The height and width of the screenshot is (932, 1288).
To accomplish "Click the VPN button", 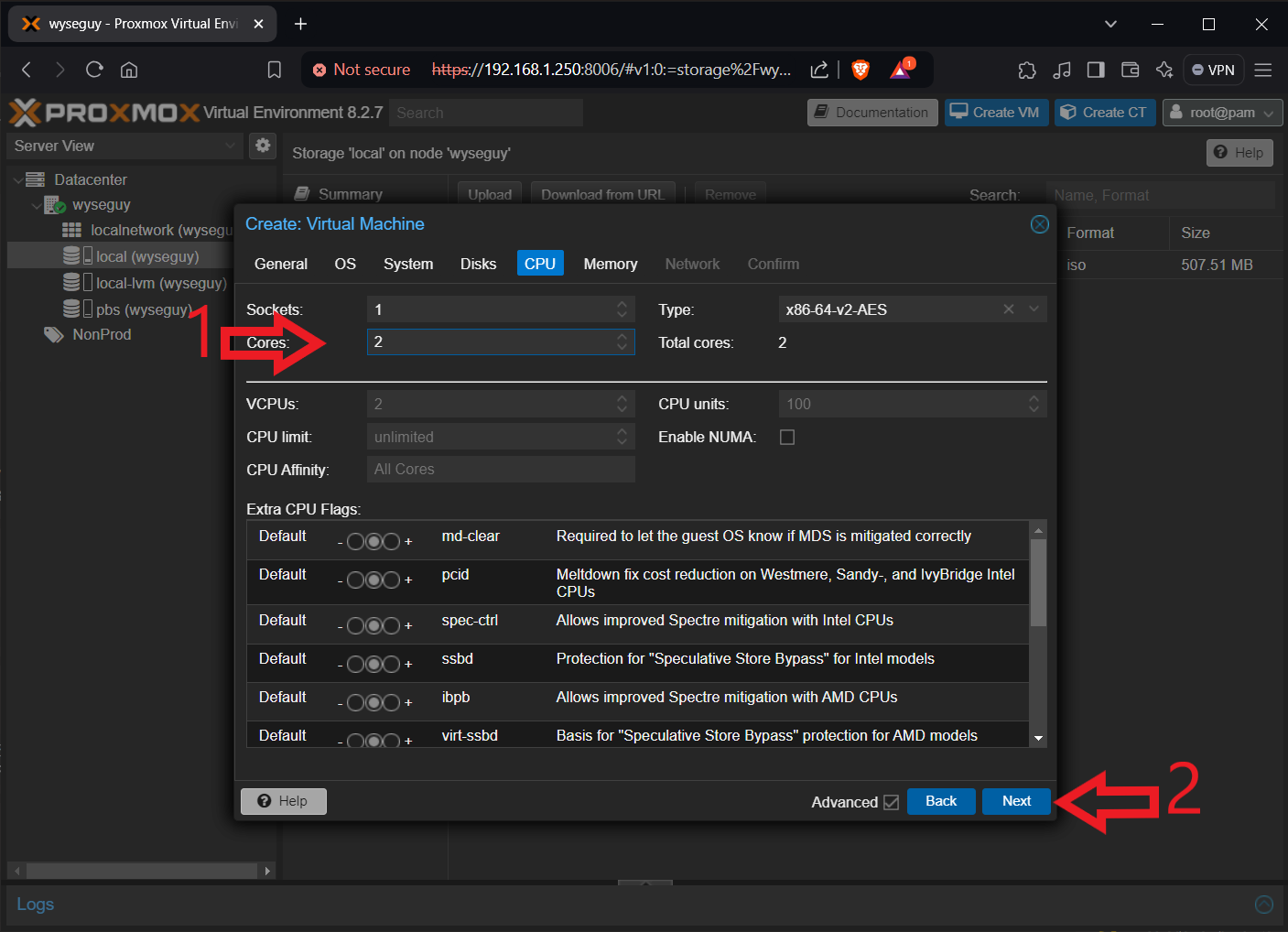I will pos(1213,70).
